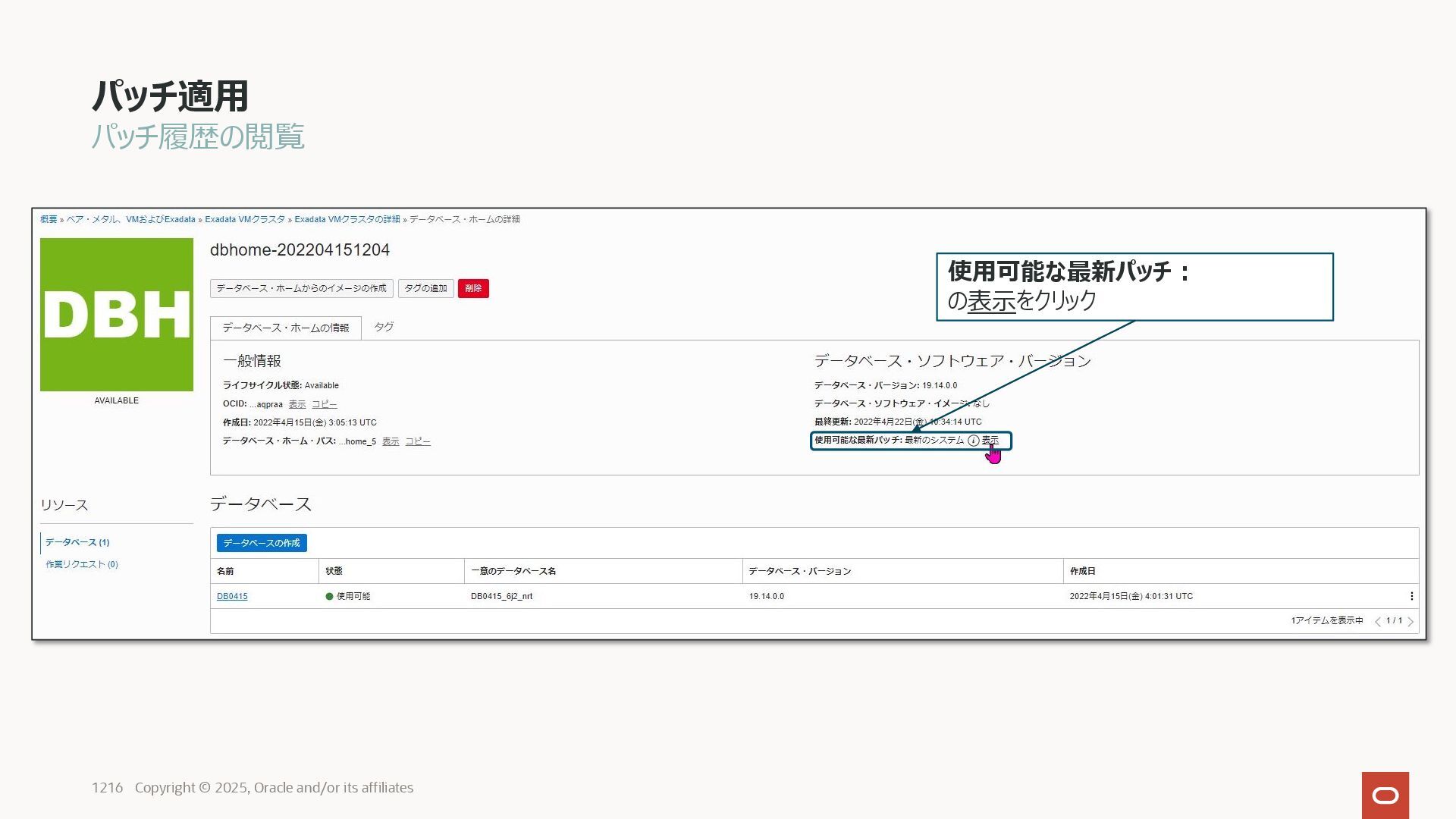Click the タグの追加 button
The image size is (1456, 819).
[x=425, y=288]
